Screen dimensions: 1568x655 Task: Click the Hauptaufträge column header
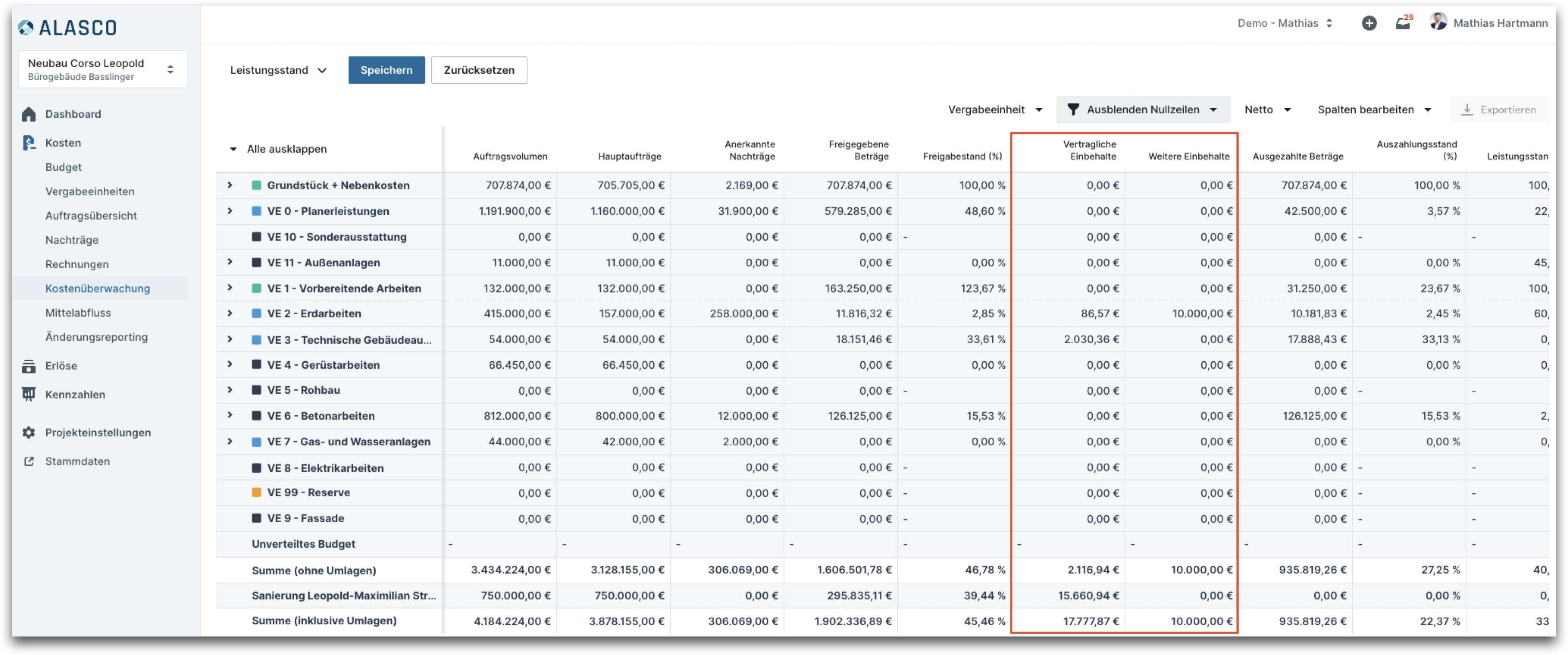click(x=629, y=157)
